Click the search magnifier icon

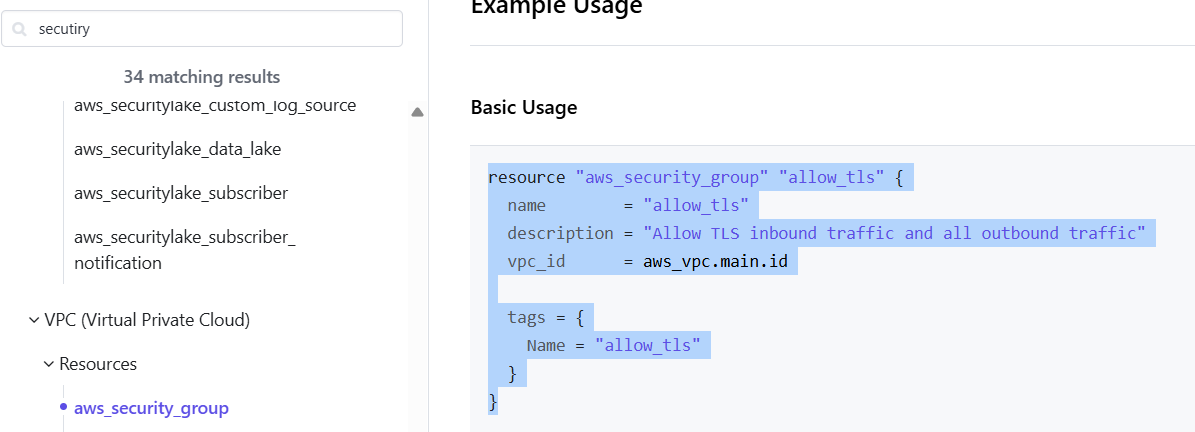pyautogui.click(x=20, y=30)
